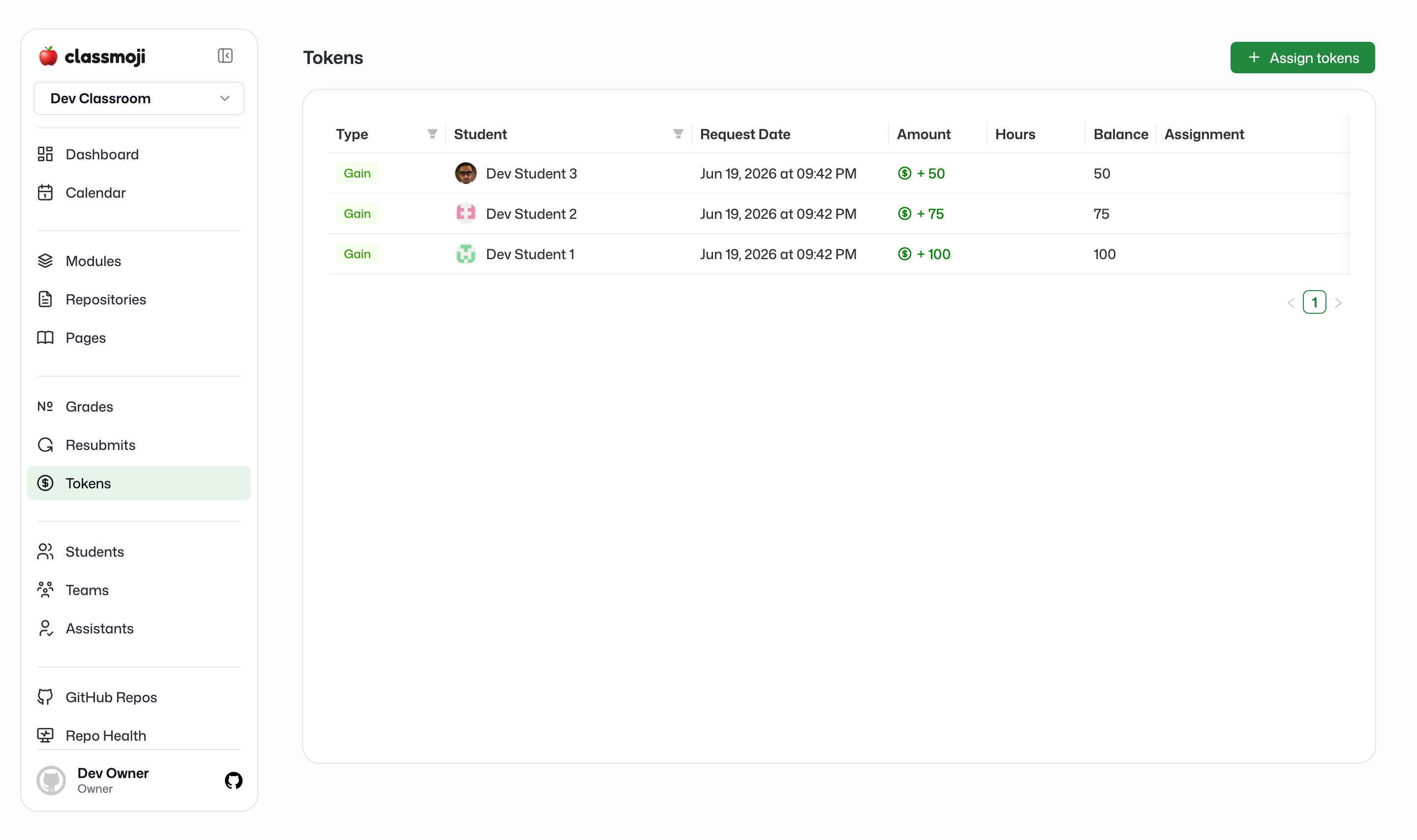Viewport: 1417px width, 840px height.
Task: Select Tokens in the sidebar
Action: (139, 483)
